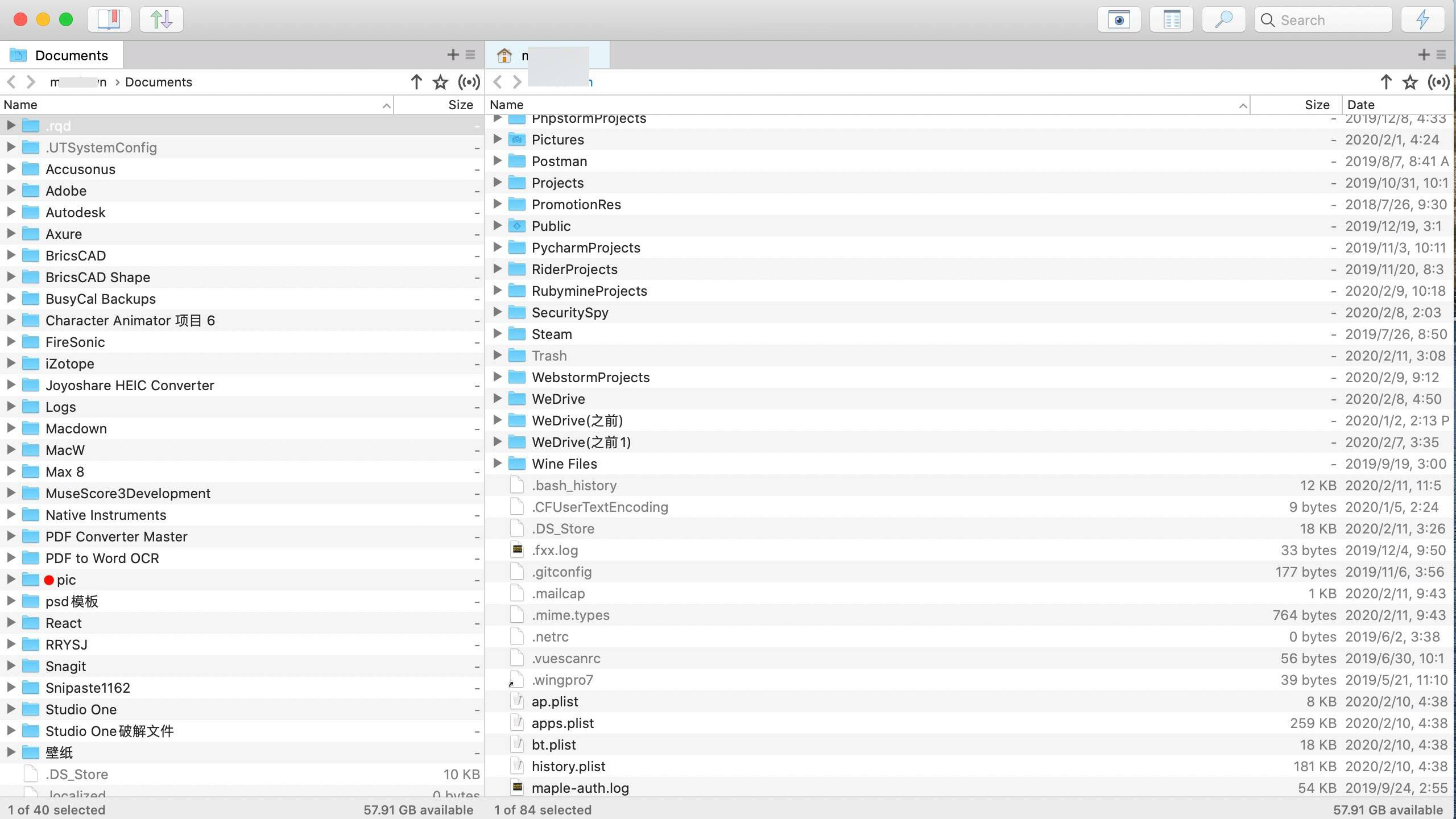Click the sync up-down arrows toolbar button
This screenshot has height=819, width=1456.
click(162, 19)
